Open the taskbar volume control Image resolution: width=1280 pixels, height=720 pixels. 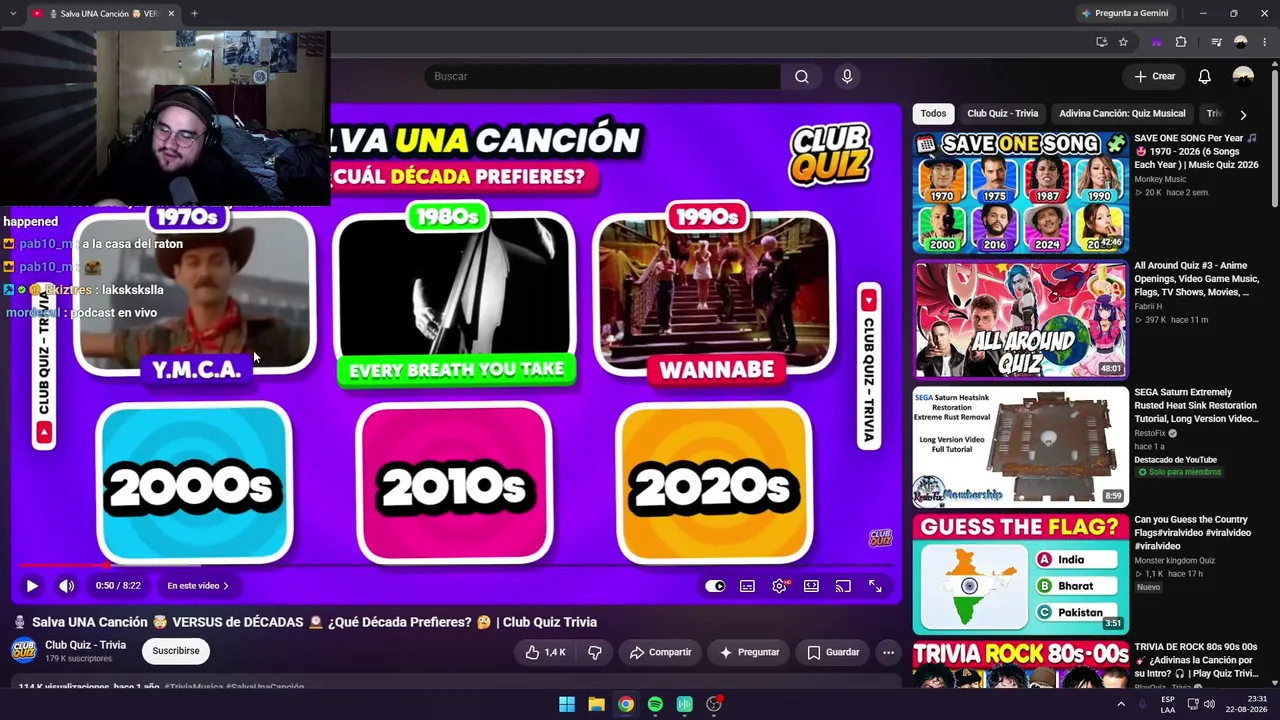1209,704
